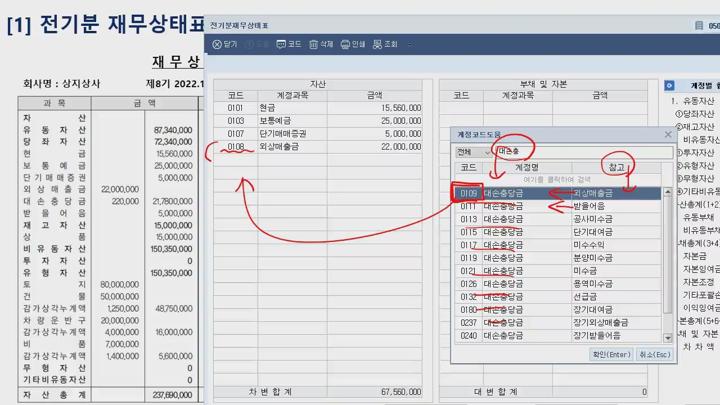
Task: Click the 확인(Enter) button
Action: click(612, 354)
